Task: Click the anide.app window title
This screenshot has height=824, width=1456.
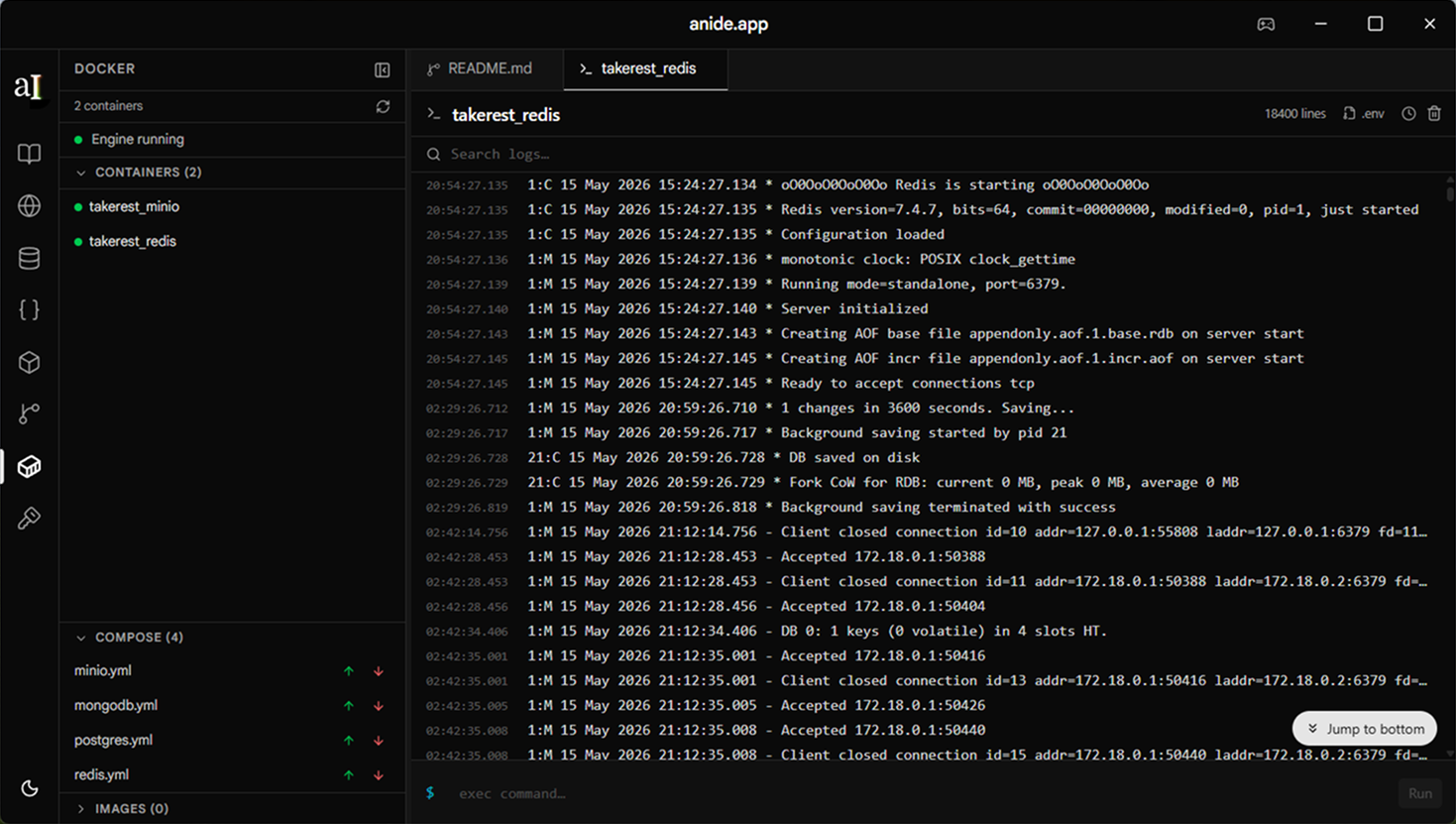Action: (x=728, y=24)
